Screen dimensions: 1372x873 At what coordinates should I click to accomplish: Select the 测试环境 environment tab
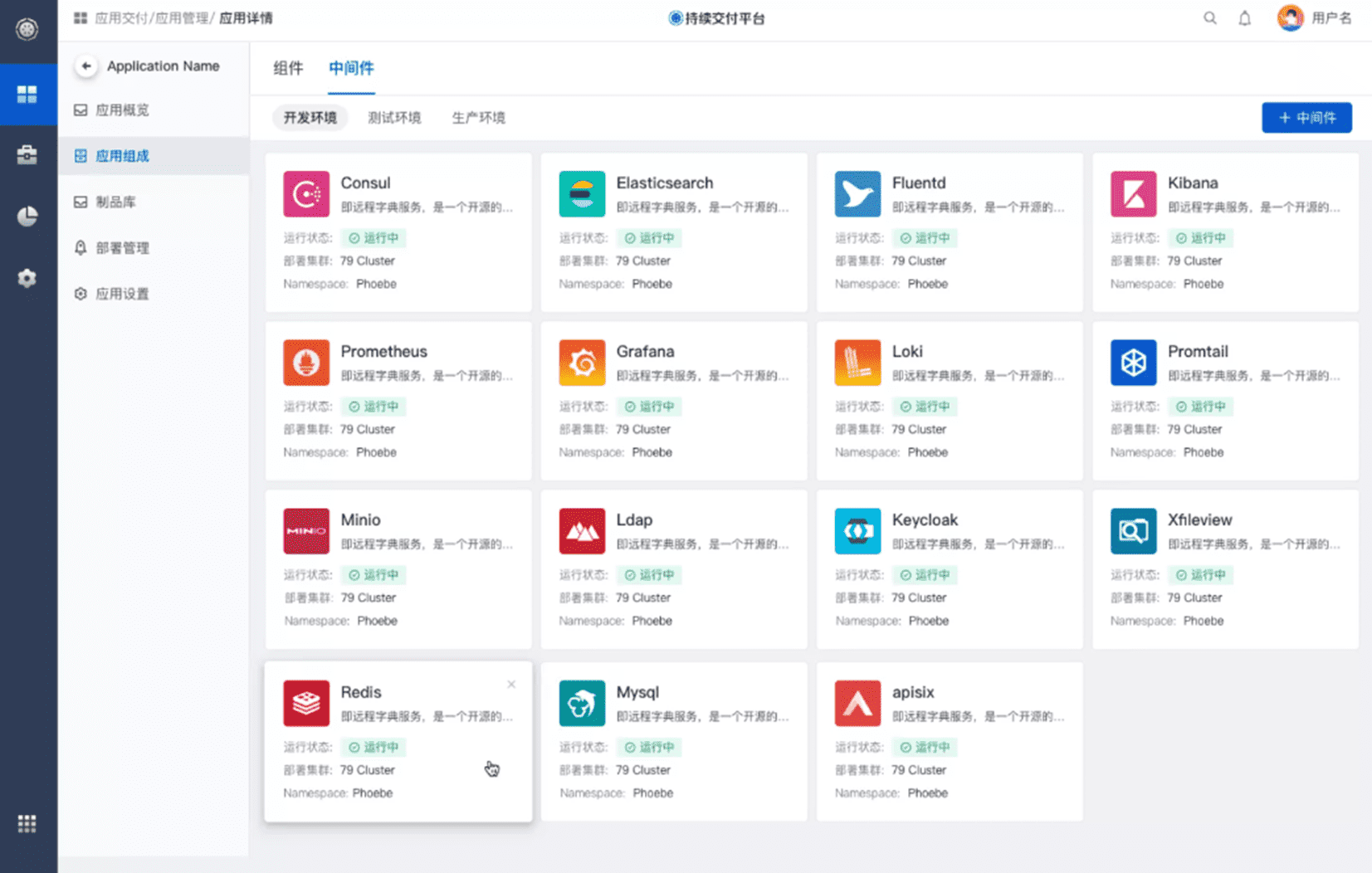pyautogui.click(x=394, y=118)
